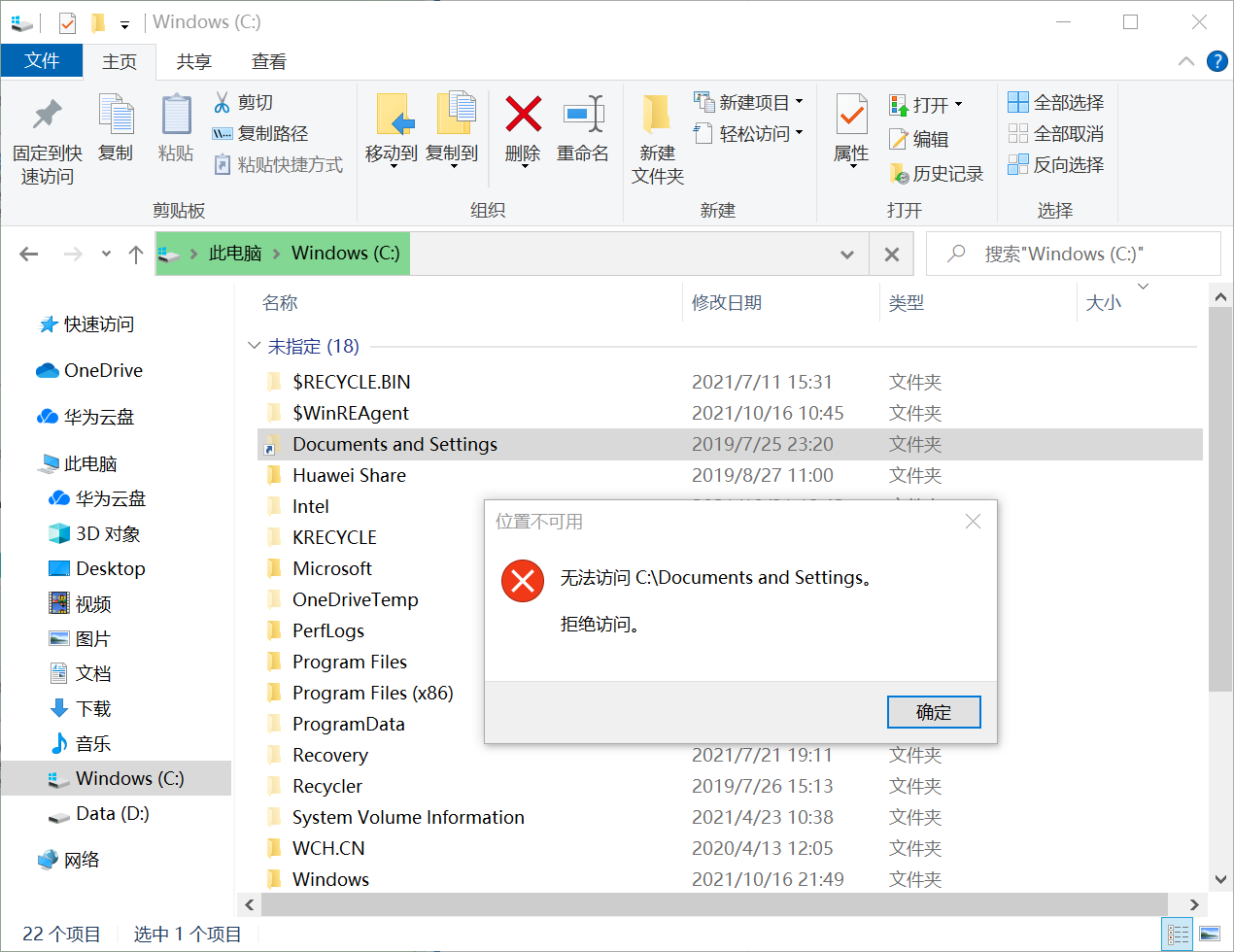Select 下载 in the navigation pane
This screenshot has height=952, width=1234.
pyautogui.click(x=93, y=709)
